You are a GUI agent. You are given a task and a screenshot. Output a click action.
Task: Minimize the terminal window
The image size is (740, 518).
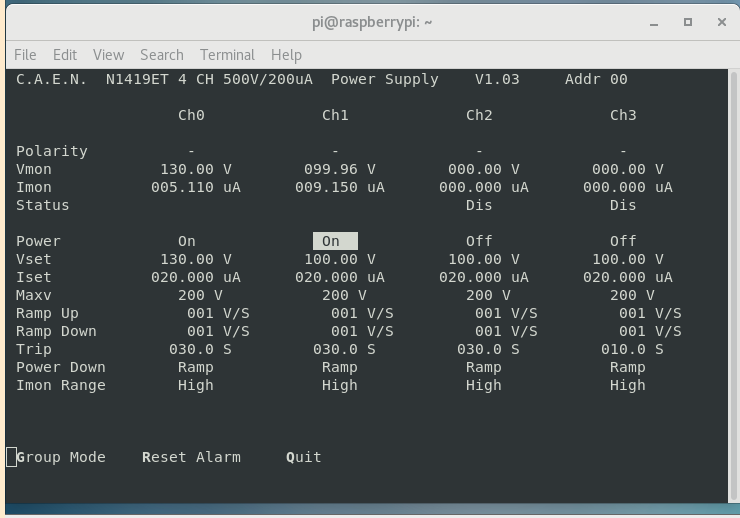pyautogui.click(x=653, y=22)
